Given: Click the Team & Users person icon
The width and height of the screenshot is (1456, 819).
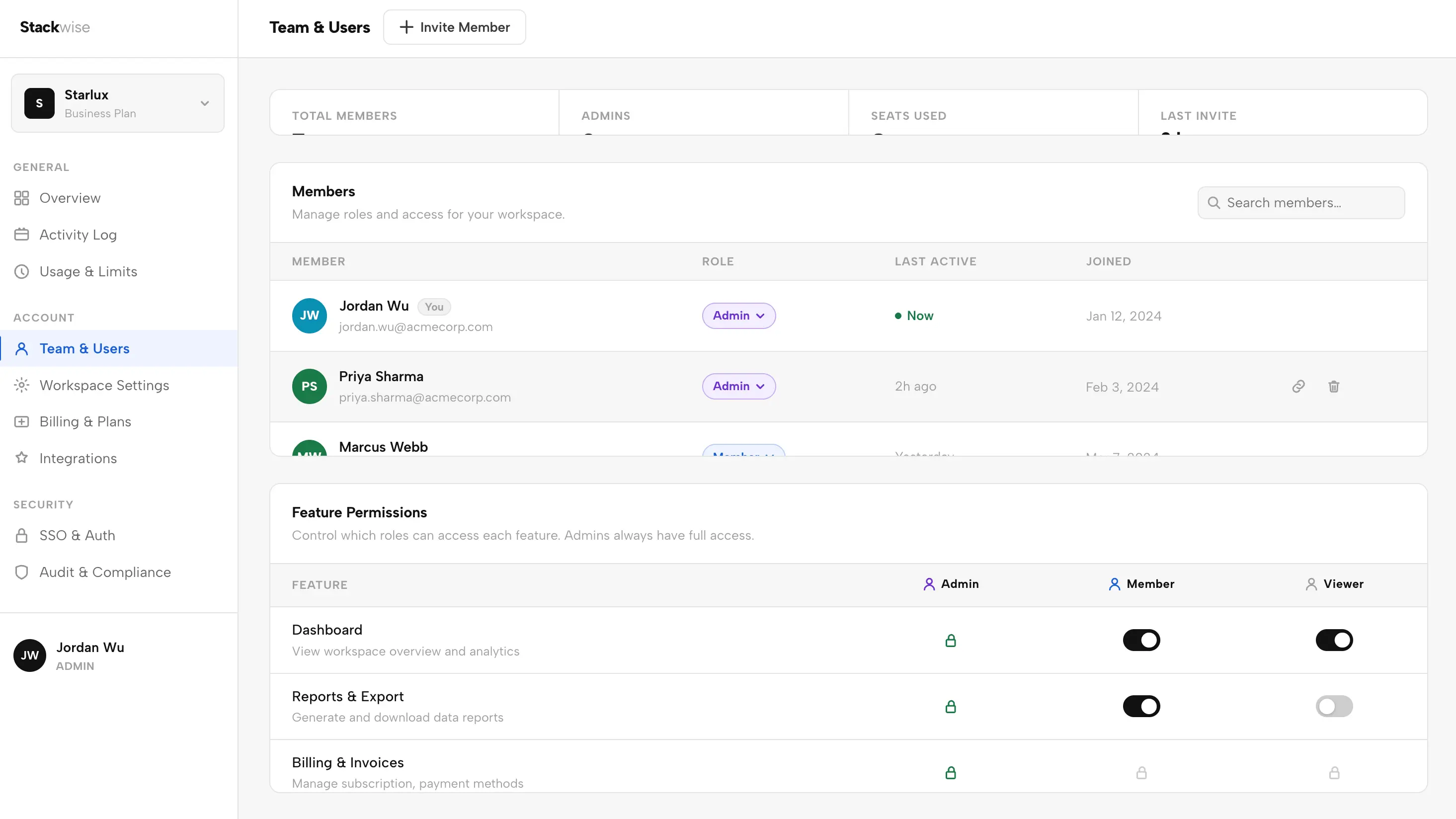Looking at the screenshot, I should [x=21, y=349].
